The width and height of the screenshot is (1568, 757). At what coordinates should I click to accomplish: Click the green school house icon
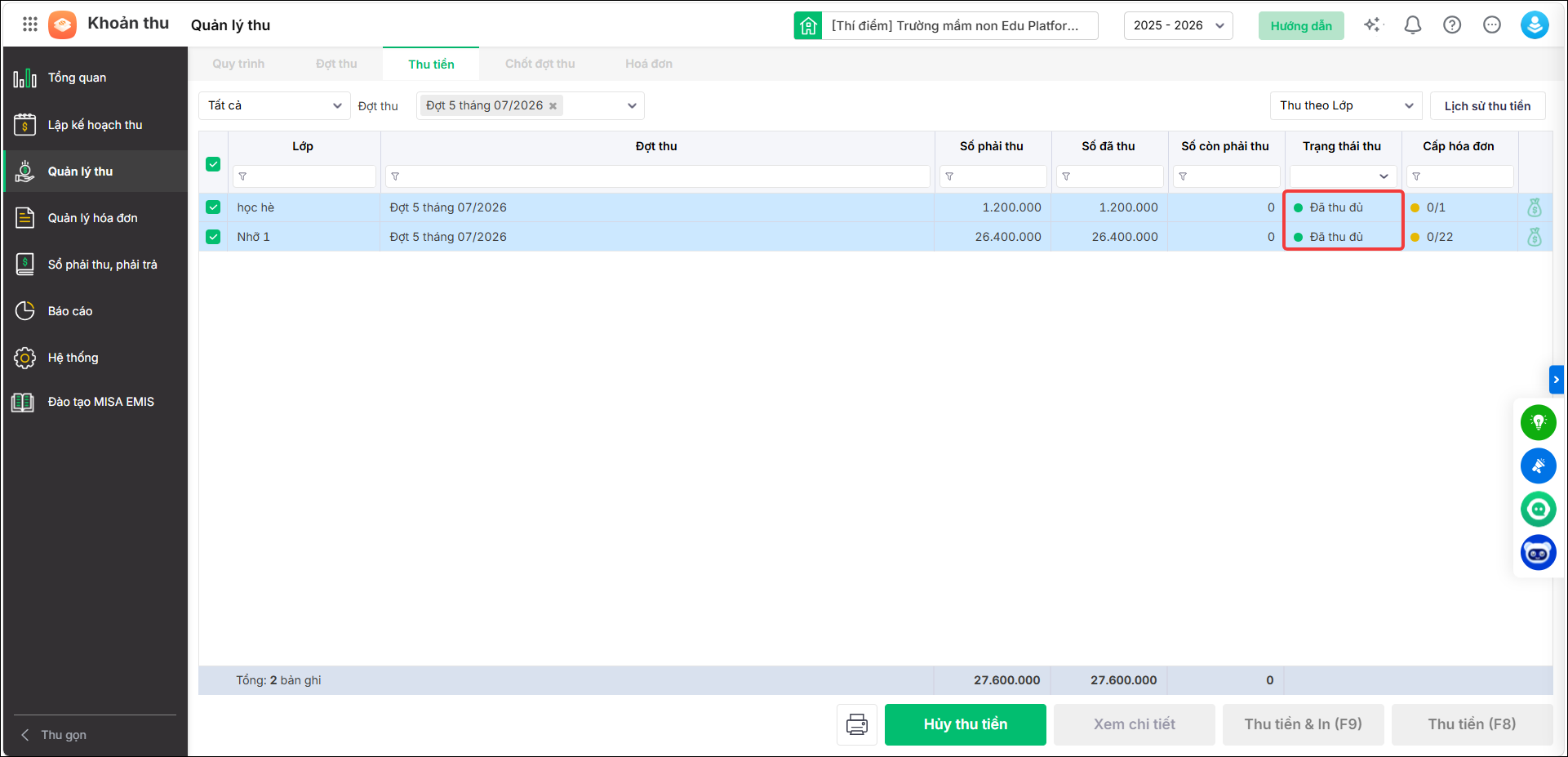[808, 25]
